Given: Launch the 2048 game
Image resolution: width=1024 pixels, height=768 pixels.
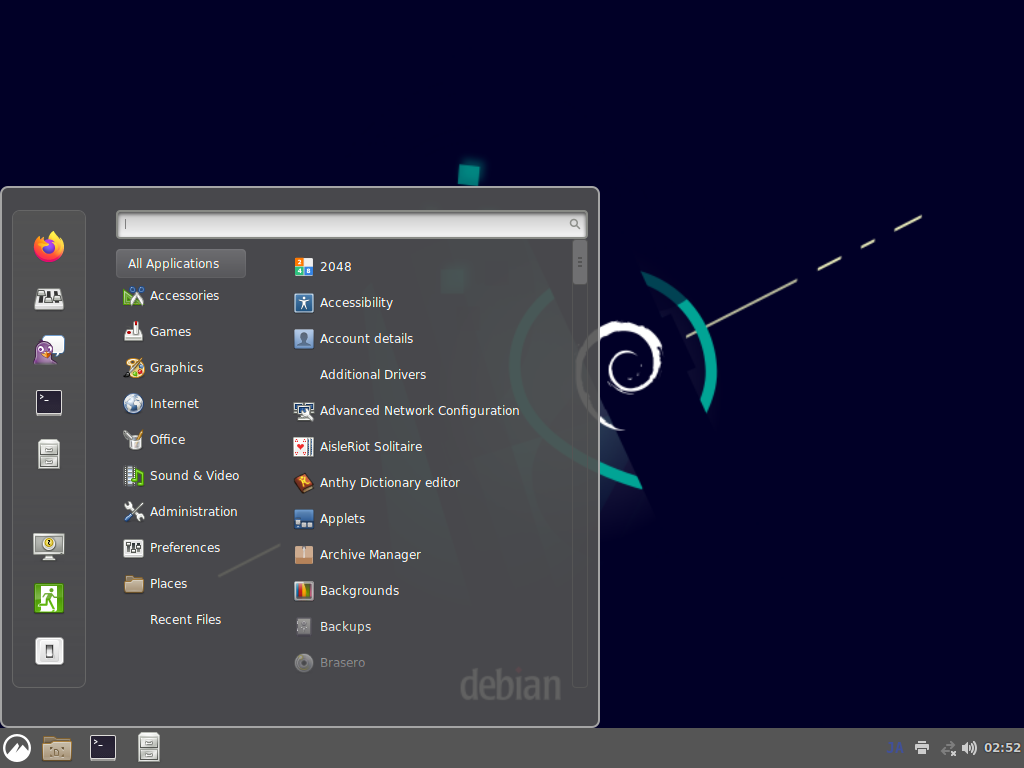Looking at the screenshot, I should (335, 266).
